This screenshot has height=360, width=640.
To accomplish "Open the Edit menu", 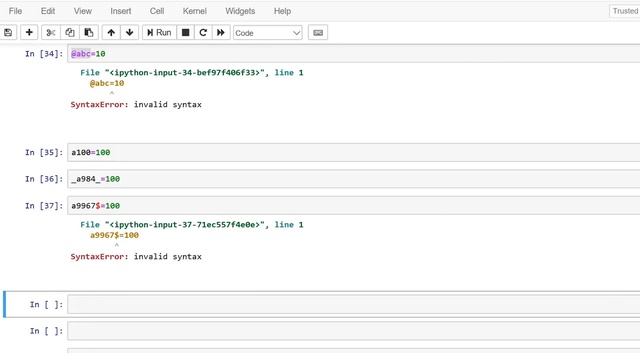I will click(48, 11).
